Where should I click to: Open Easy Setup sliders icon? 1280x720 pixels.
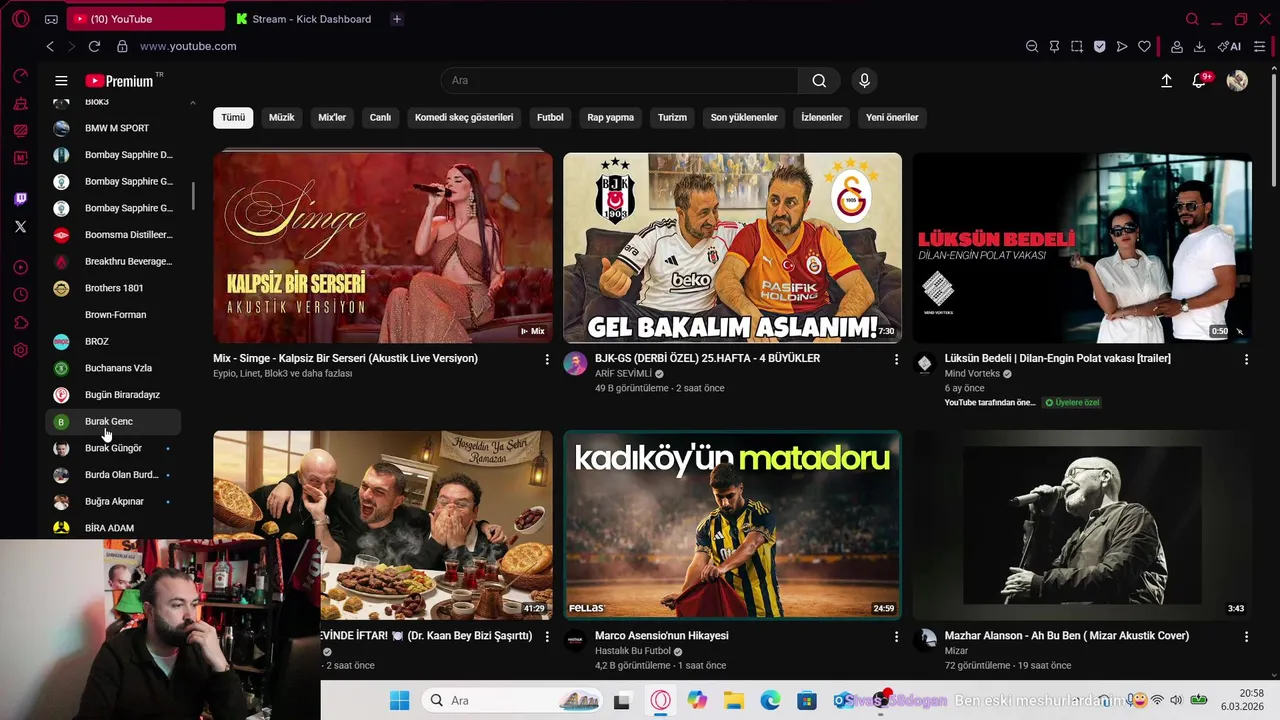[x=1259, y=46]
